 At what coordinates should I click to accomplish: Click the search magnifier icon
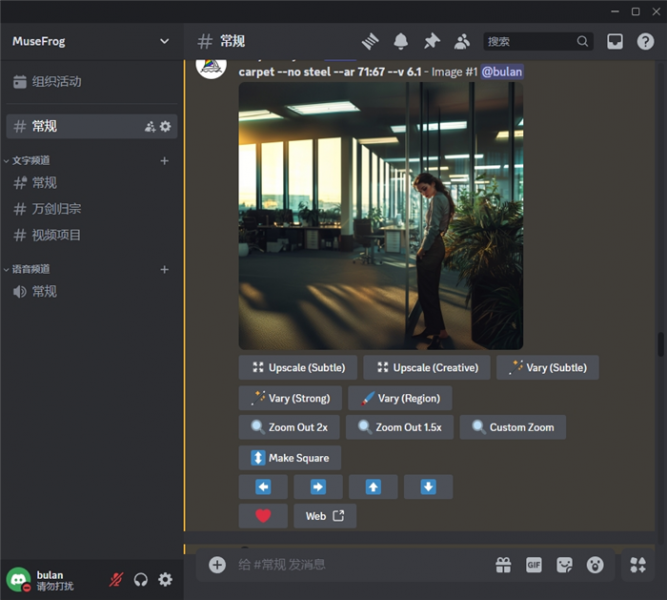(x=582, y=41)
